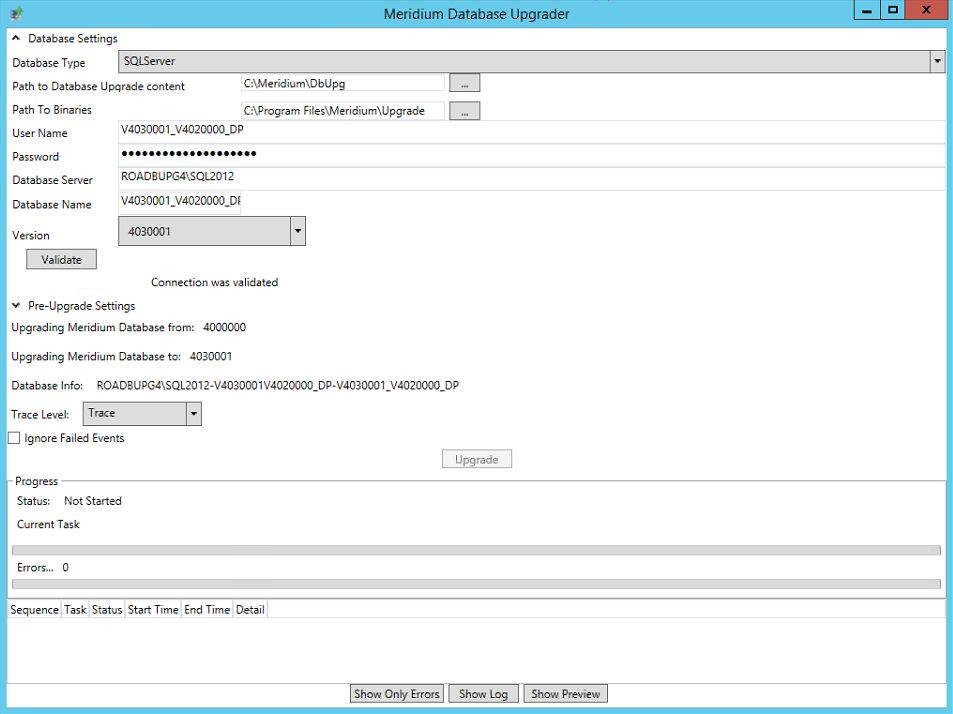The image size is (953, 714).
Task: Click the Validate button
Action: point(61,259)
